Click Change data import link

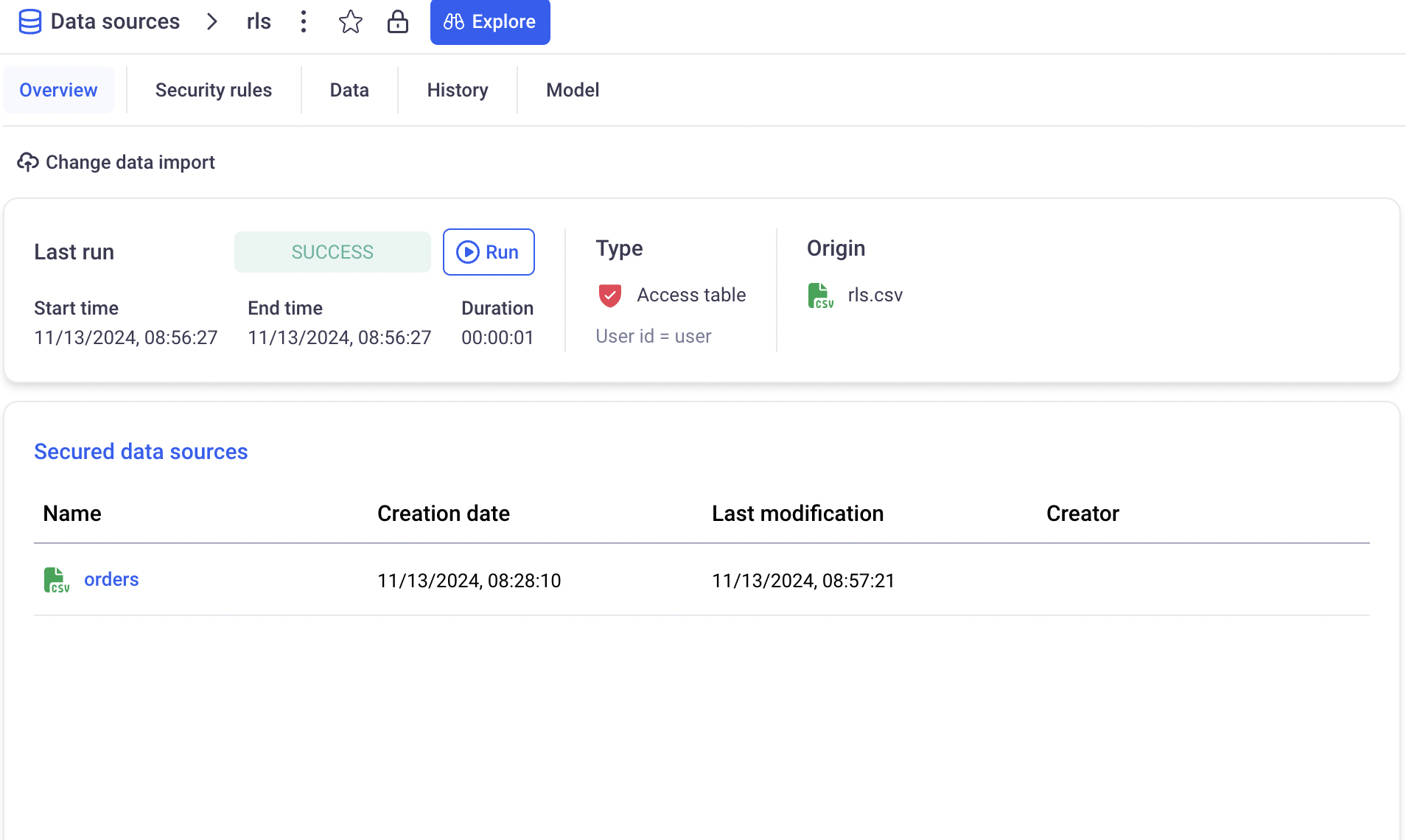pos(130,162)
